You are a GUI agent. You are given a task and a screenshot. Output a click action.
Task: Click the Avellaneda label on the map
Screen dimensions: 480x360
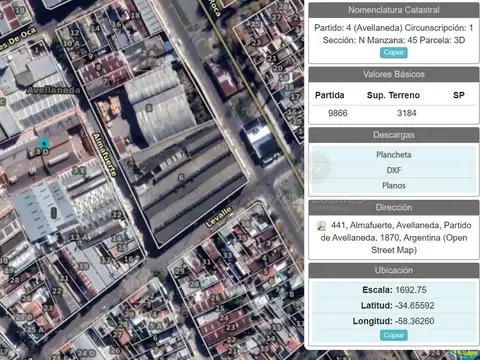[x=53, y=90]
